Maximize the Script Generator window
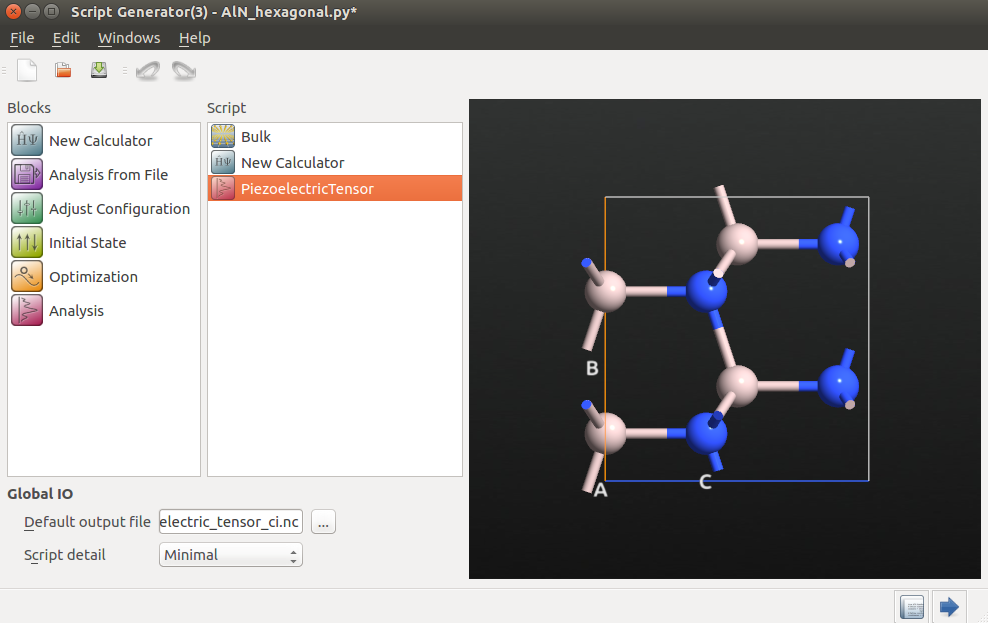988x623 pixels. tap(52, 11)
